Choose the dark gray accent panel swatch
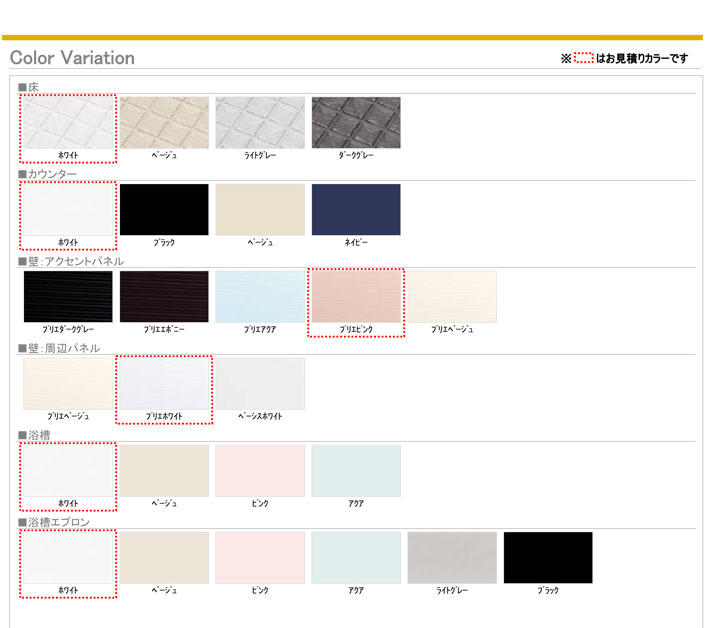 pos(68,297)
